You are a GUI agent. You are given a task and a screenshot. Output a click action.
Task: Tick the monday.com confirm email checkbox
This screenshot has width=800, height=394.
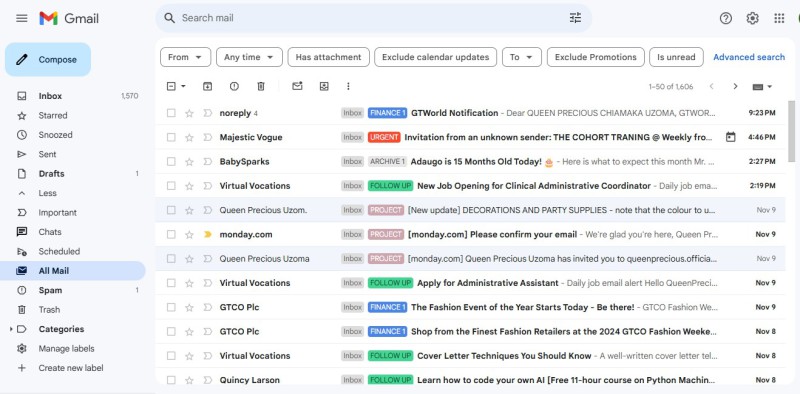pos(171,234)
